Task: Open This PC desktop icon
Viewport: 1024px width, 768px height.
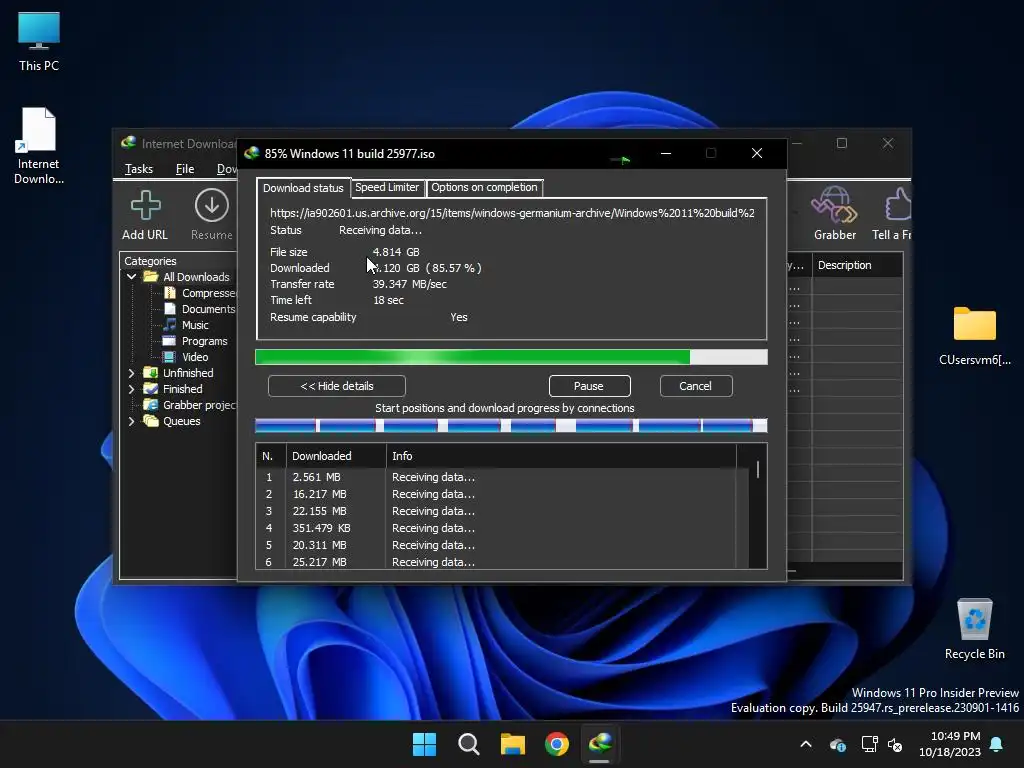Action: tap(39, 42)
